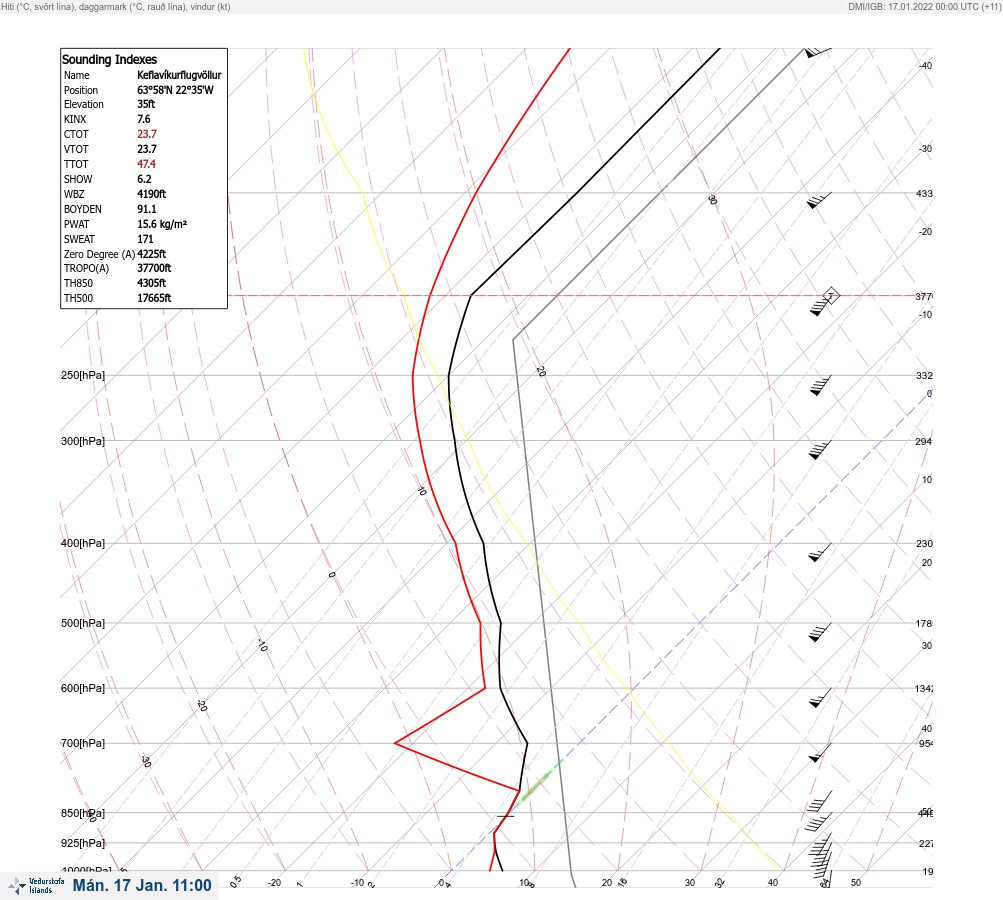Click the altitude label 294 on the right edge
Viewport: 1003px width, 900px height.
point(924,441)
